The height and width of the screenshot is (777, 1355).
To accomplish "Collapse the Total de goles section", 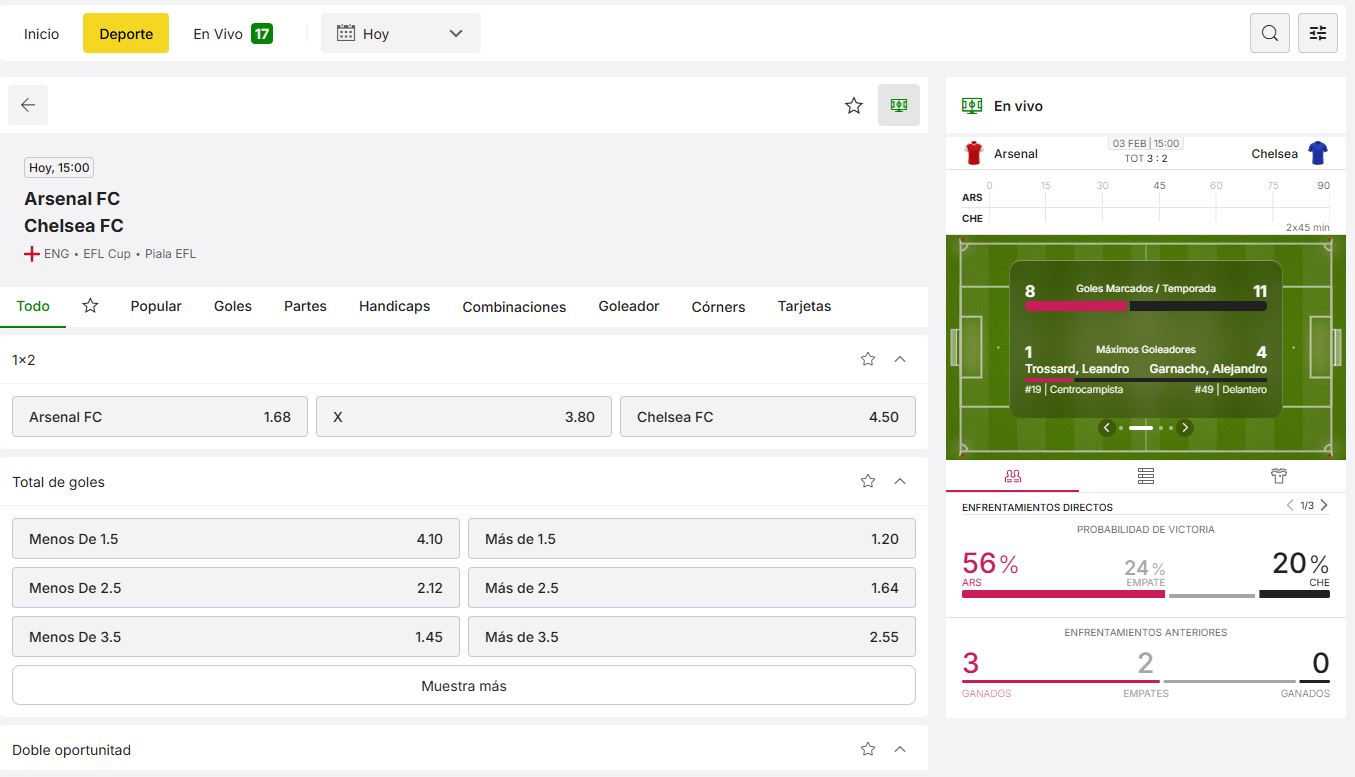I will pos(900,481).
